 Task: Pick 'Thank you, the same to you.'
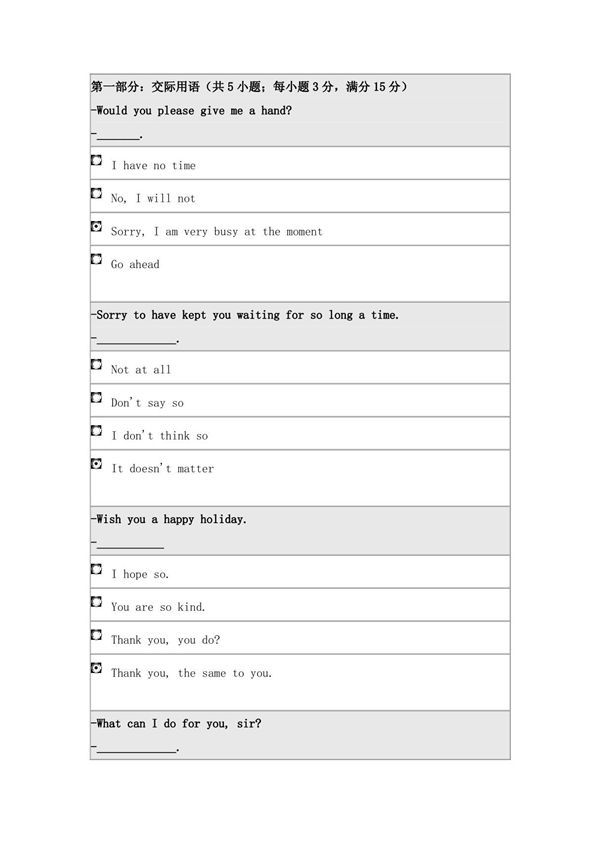click(x=97, y=668)
